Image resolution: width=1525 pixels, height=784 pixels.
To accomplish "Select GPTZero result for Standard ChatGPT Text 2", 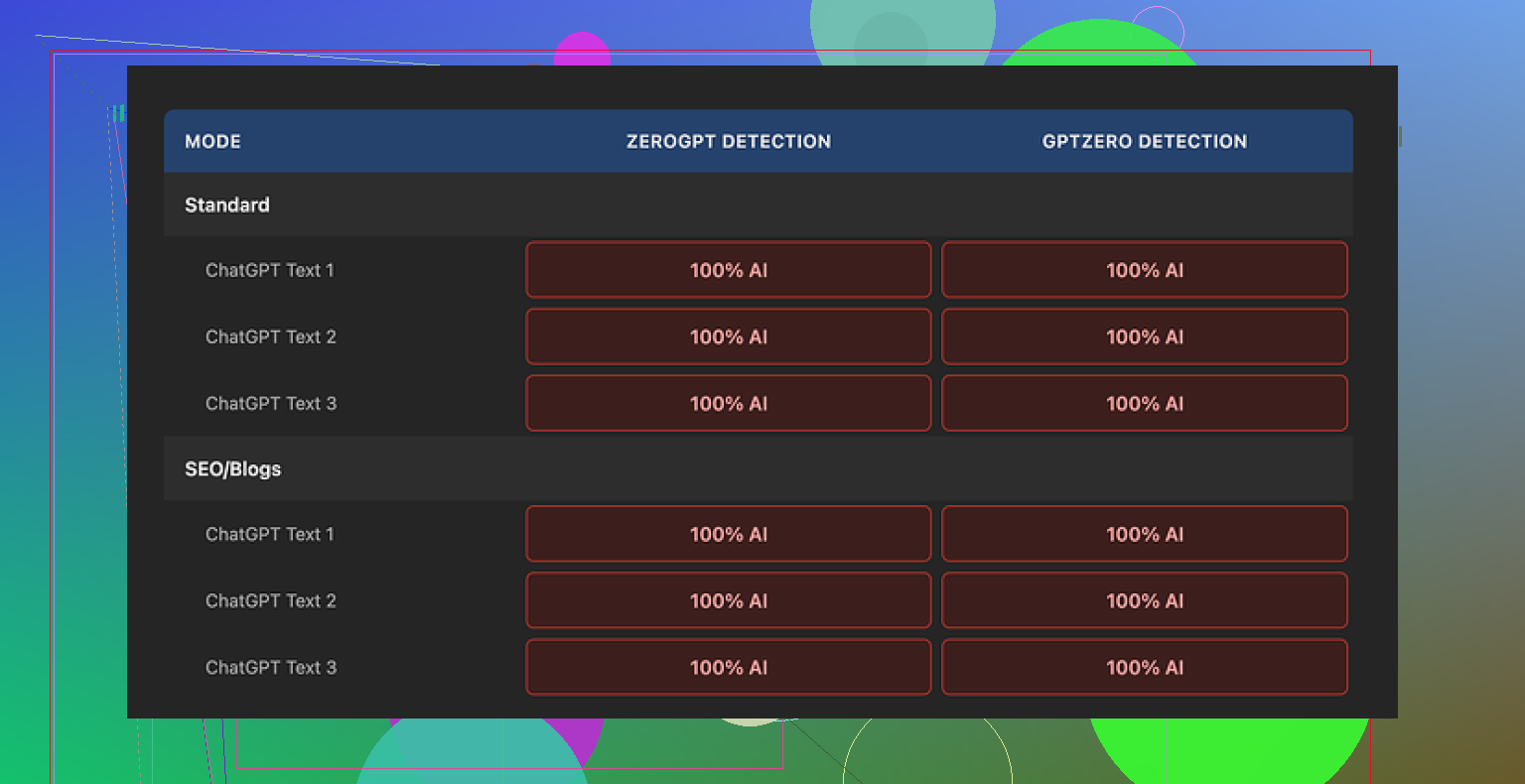I will click(1144, 336).
